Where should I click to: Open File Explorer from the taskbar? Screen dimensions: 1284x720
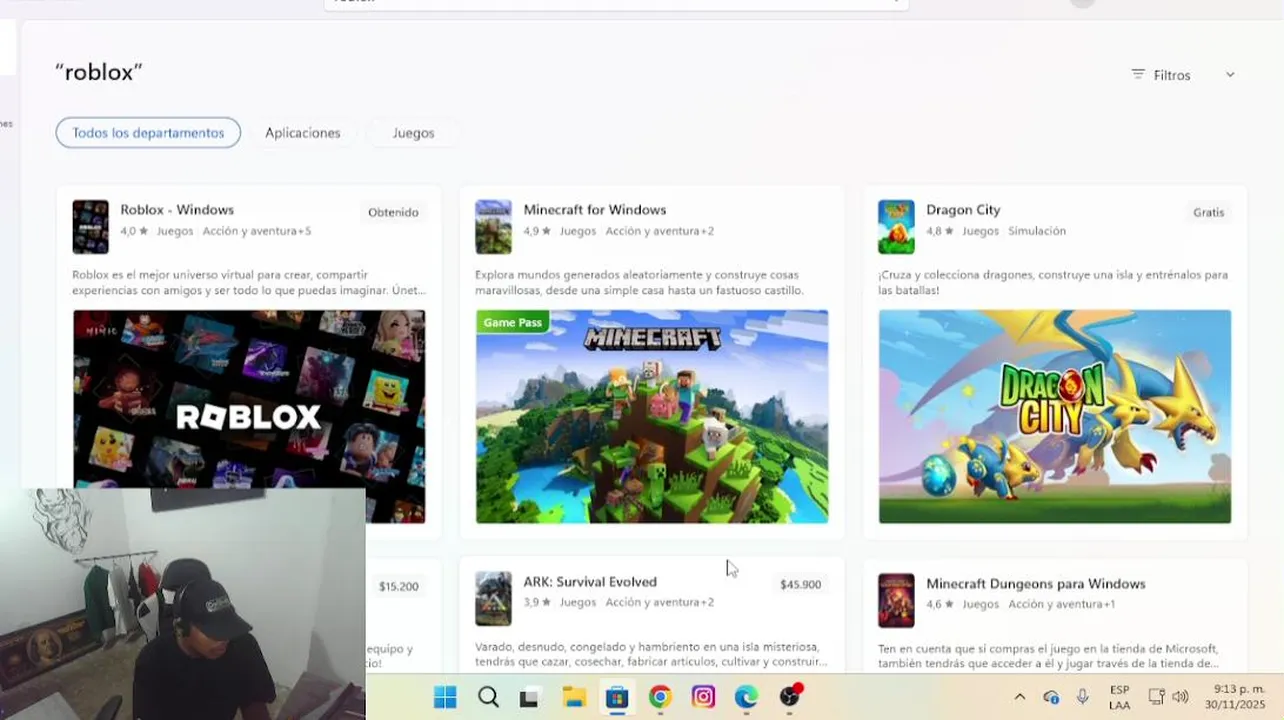pyautogui.click(x=573, y=697)
